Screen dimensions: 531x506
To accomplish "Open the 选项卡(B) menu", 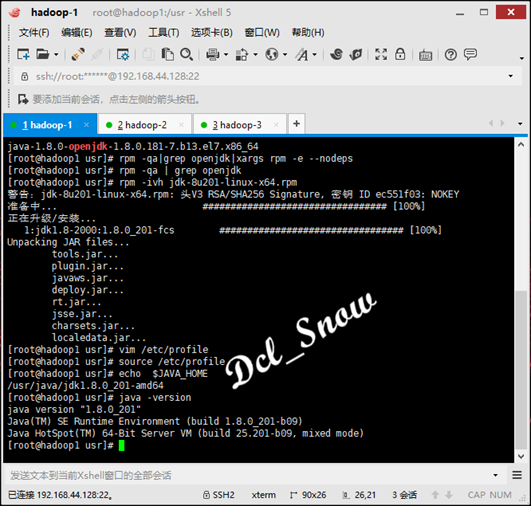I will [x=212, y=33].
